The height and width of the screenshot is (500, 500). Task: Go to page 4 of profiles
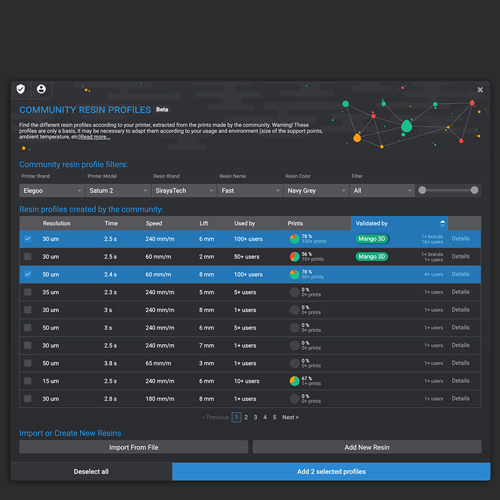point(265,417)
